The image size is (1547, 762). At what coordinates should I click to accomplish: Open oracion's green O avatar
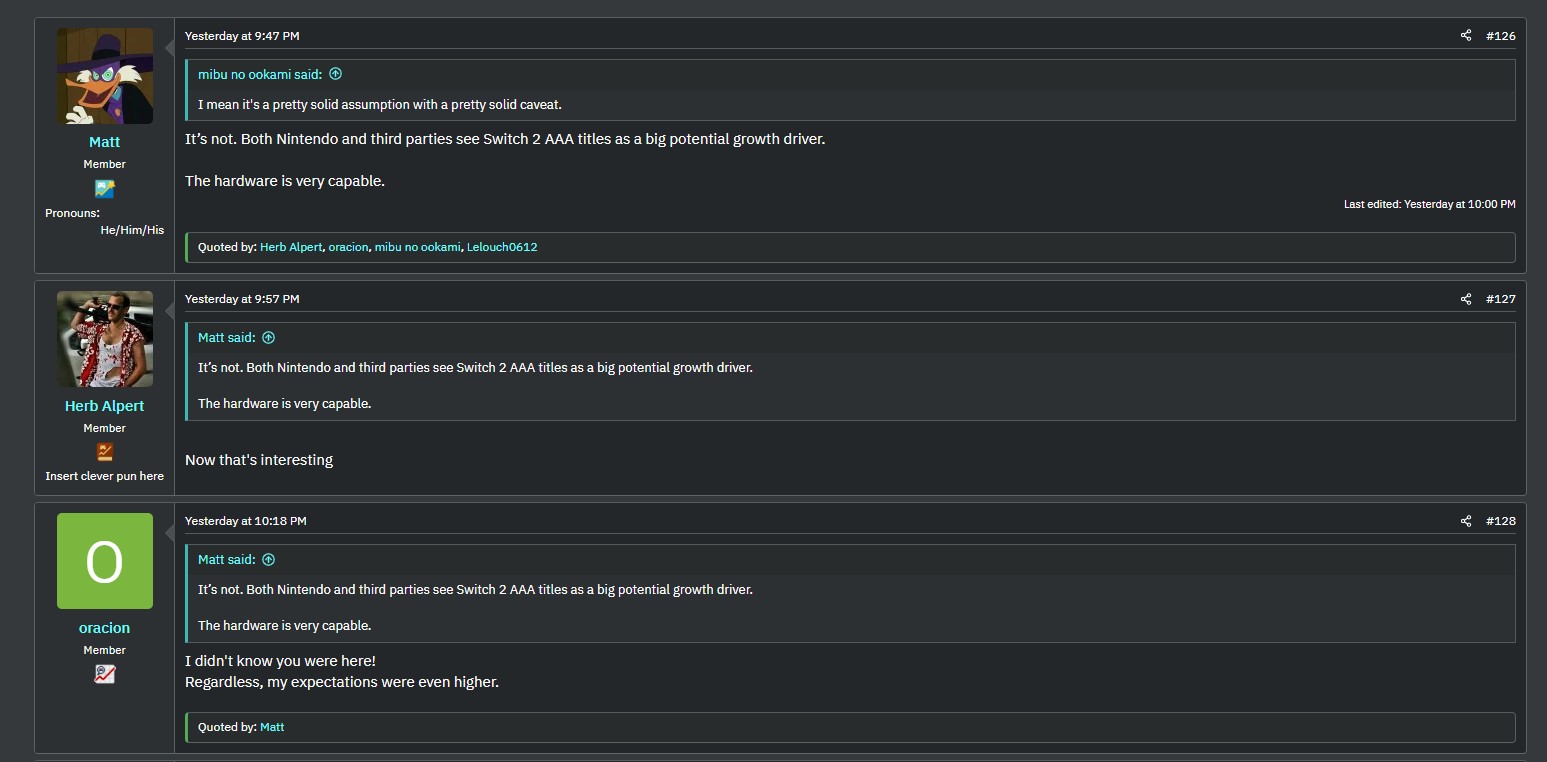point(105,561)
